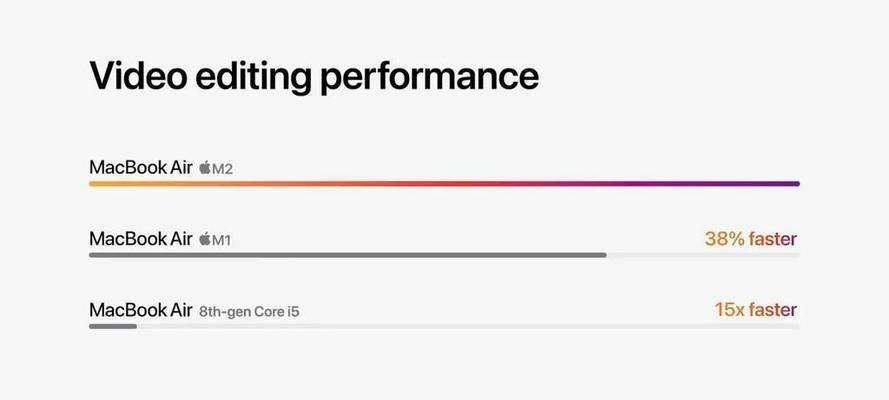
Task: Click the "M1" chip text
Action: (x=221, y=240)
